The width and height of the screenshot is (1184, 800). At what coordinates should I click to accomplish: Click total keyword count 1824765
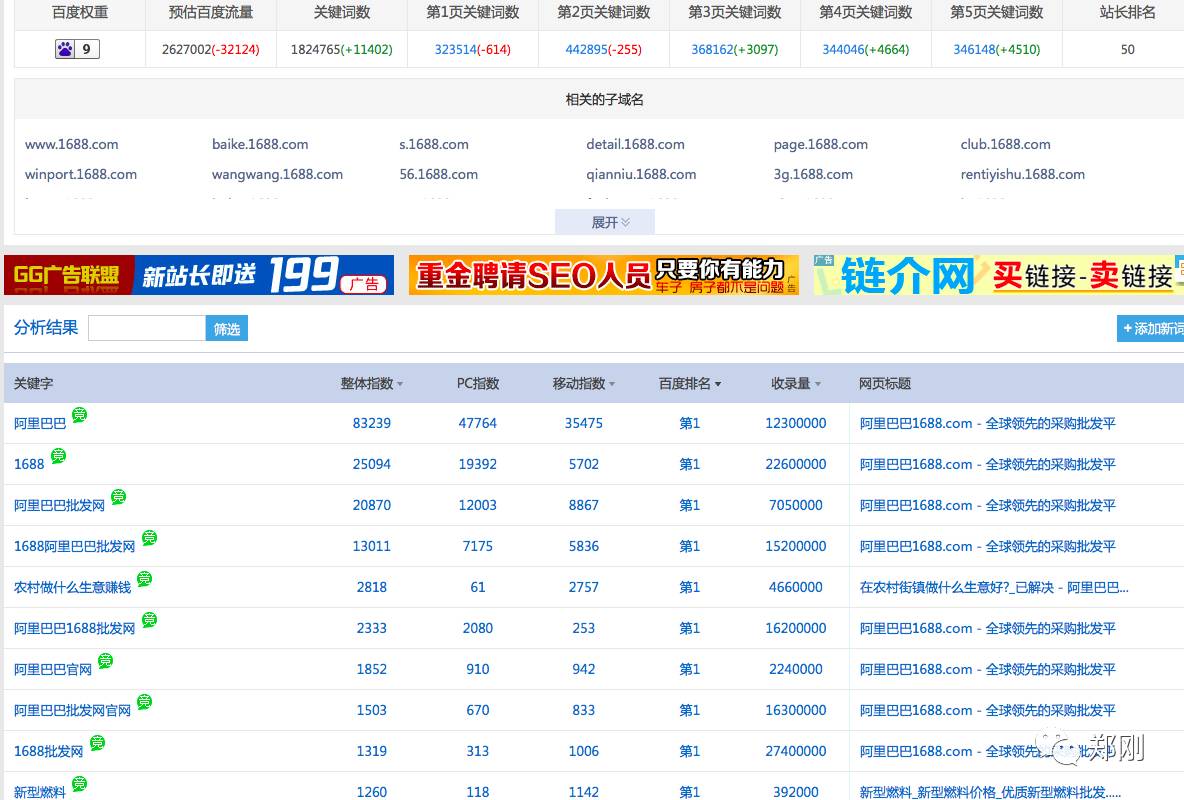(316, 49)
